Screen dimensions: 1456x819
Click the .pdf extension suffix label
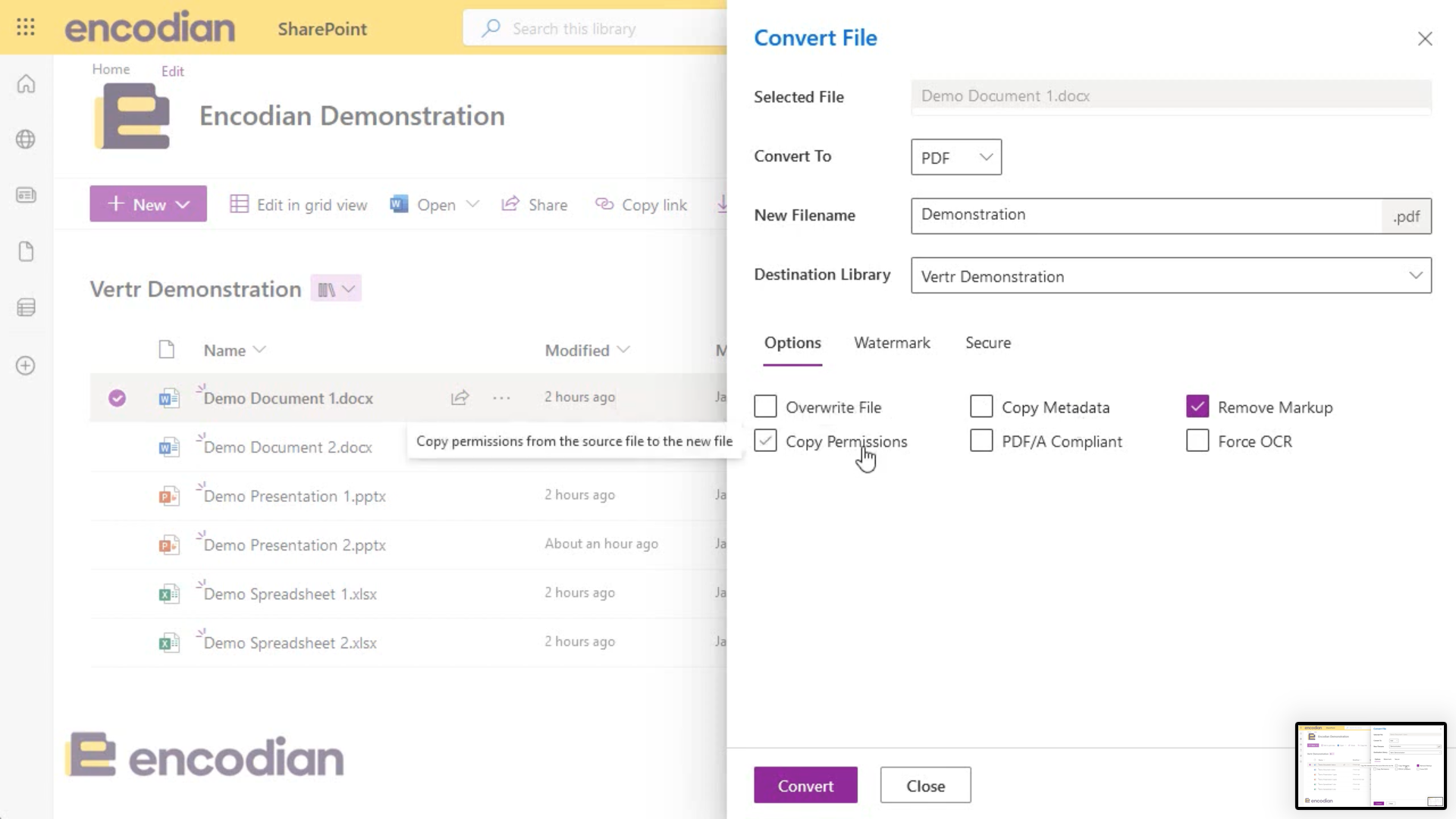(x=1406, y=216)
